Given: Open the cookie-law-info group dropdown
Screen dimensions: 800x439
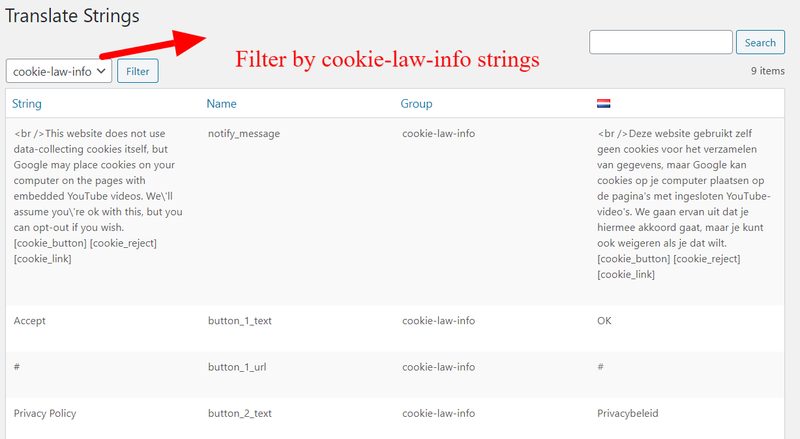Looking at the screenshot, I should [59, 71].
